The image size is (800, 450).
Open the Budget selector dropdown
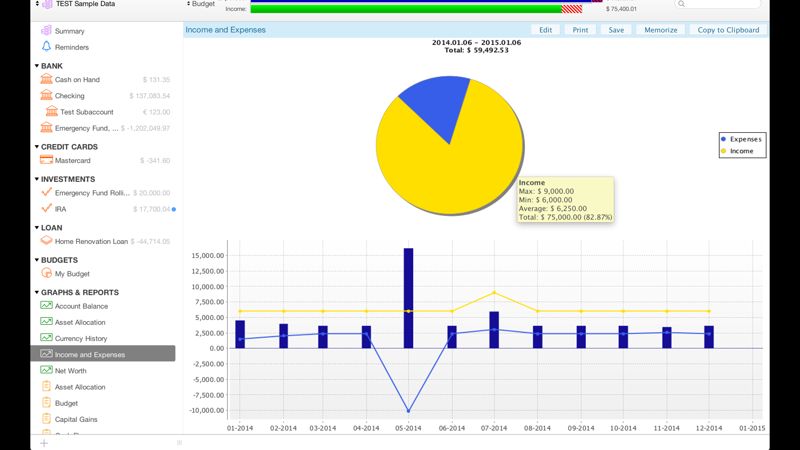coord(201,4)
